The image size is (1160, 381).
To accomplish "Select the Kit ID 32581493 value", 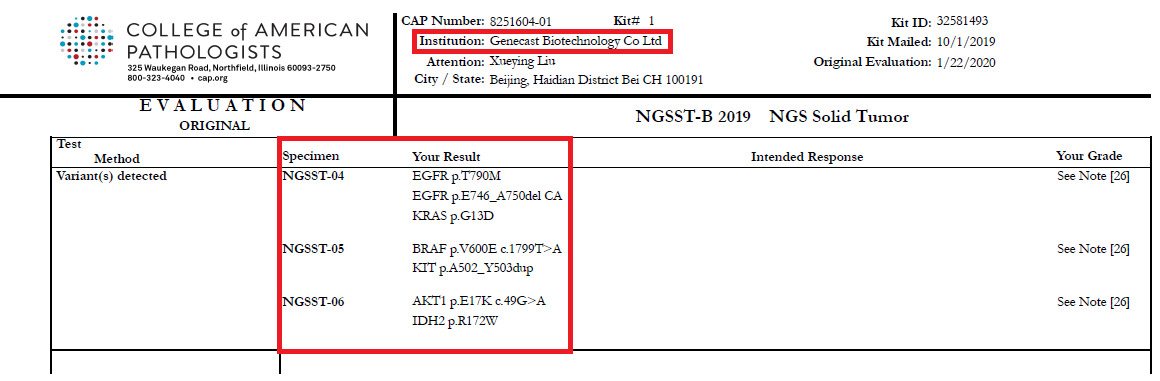I will coord(962,21).
